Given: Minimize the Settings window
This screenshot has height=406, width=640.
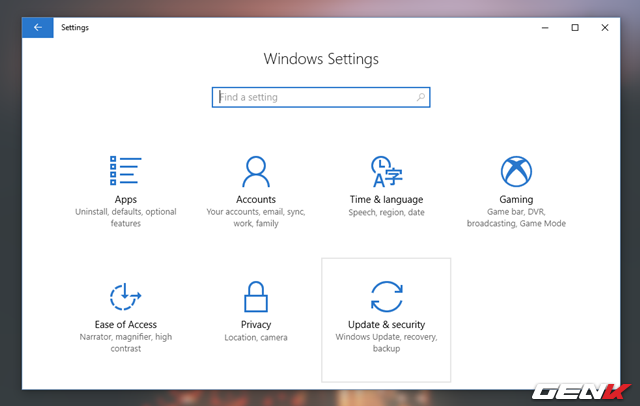Looking at the screenshot, I should 545,27.
